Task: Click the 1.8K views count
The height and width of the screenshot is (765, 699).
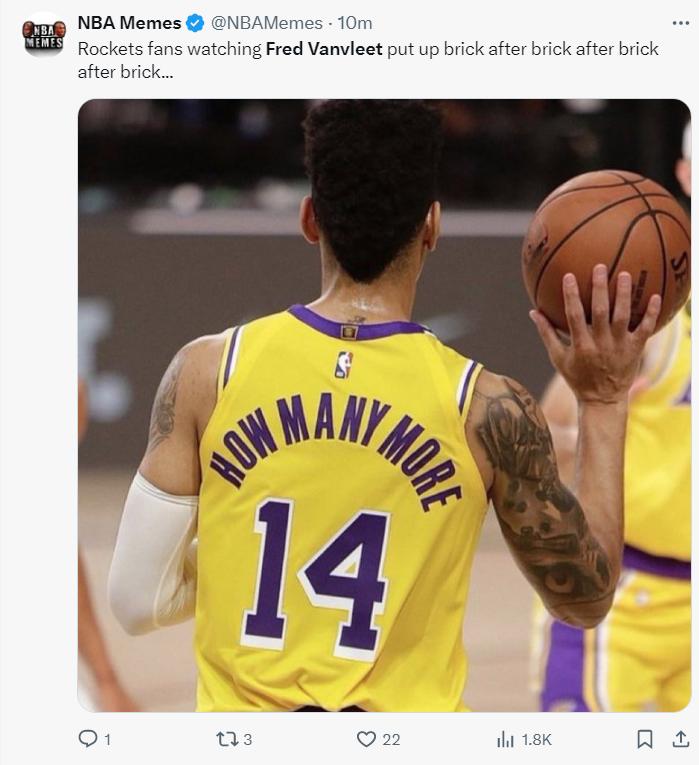Action: point(537,740)
